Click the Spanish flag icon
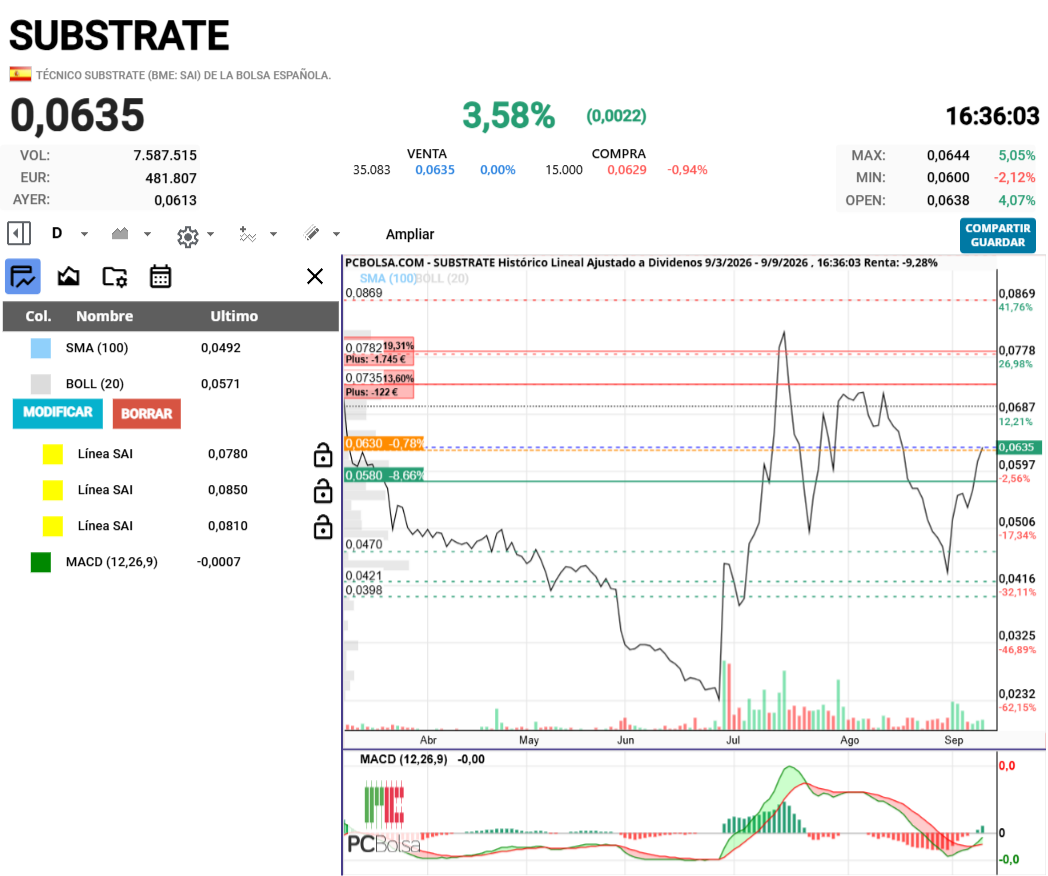This screenshot has height=876, width=1048. 20,74
